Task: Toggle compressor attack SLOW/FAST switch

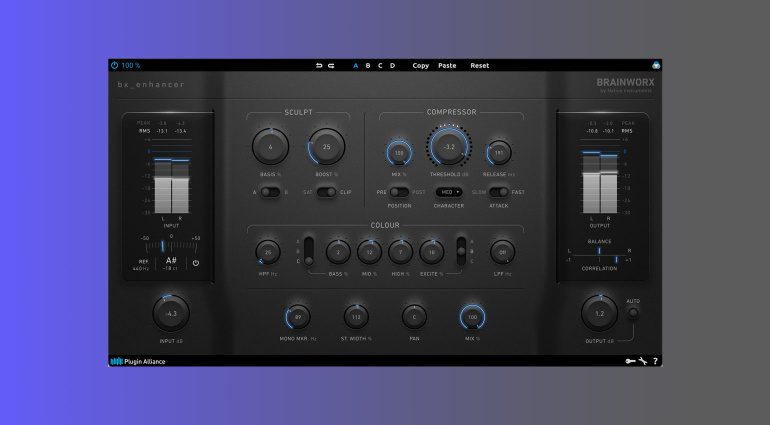Action: click(x=498, y=191)
